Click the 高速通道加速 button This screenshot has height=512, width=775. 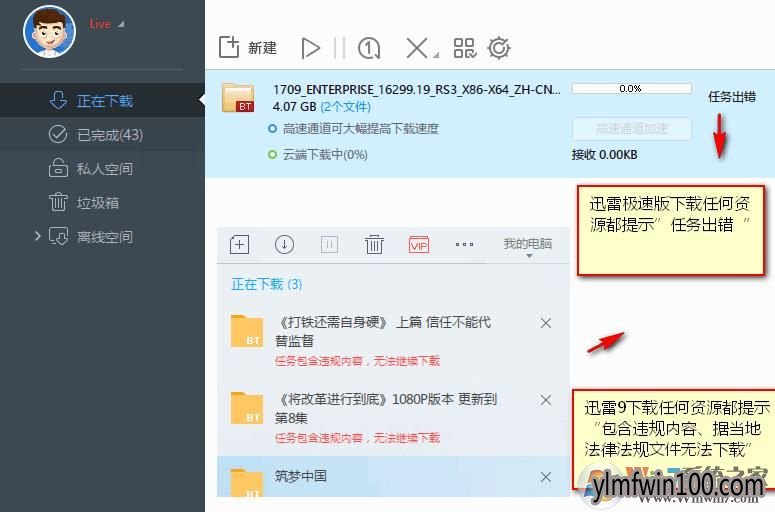[x=631, y=129]
